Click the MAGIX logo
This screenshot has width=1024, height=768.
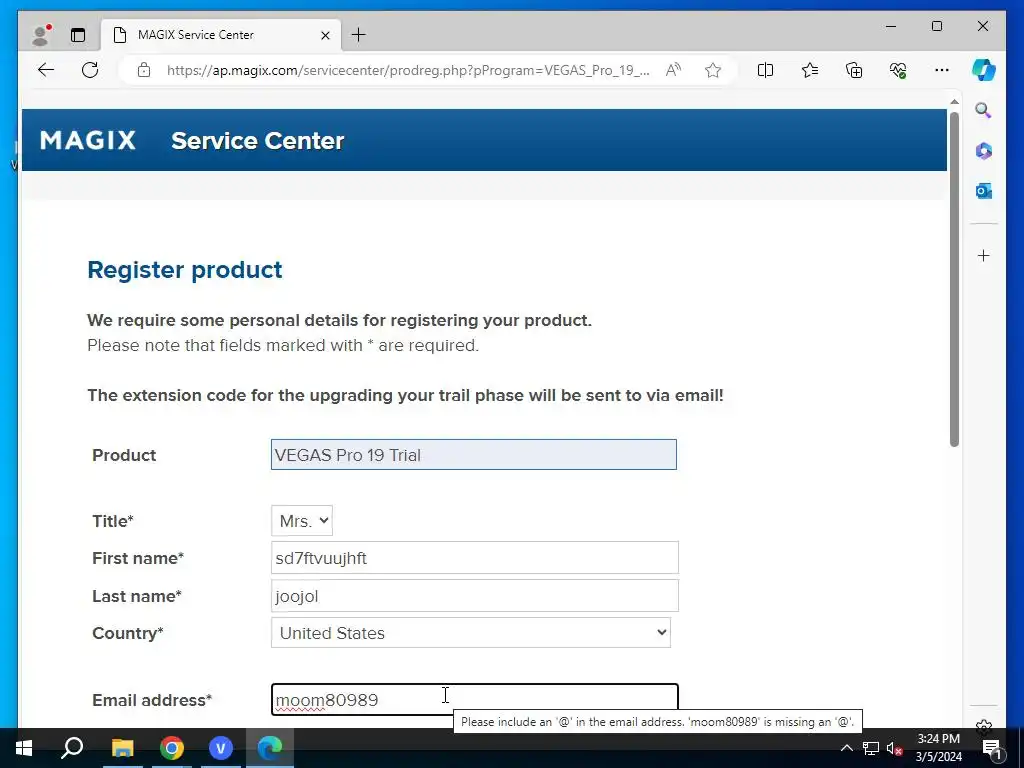pyautogui.click(x=88, y=140)
